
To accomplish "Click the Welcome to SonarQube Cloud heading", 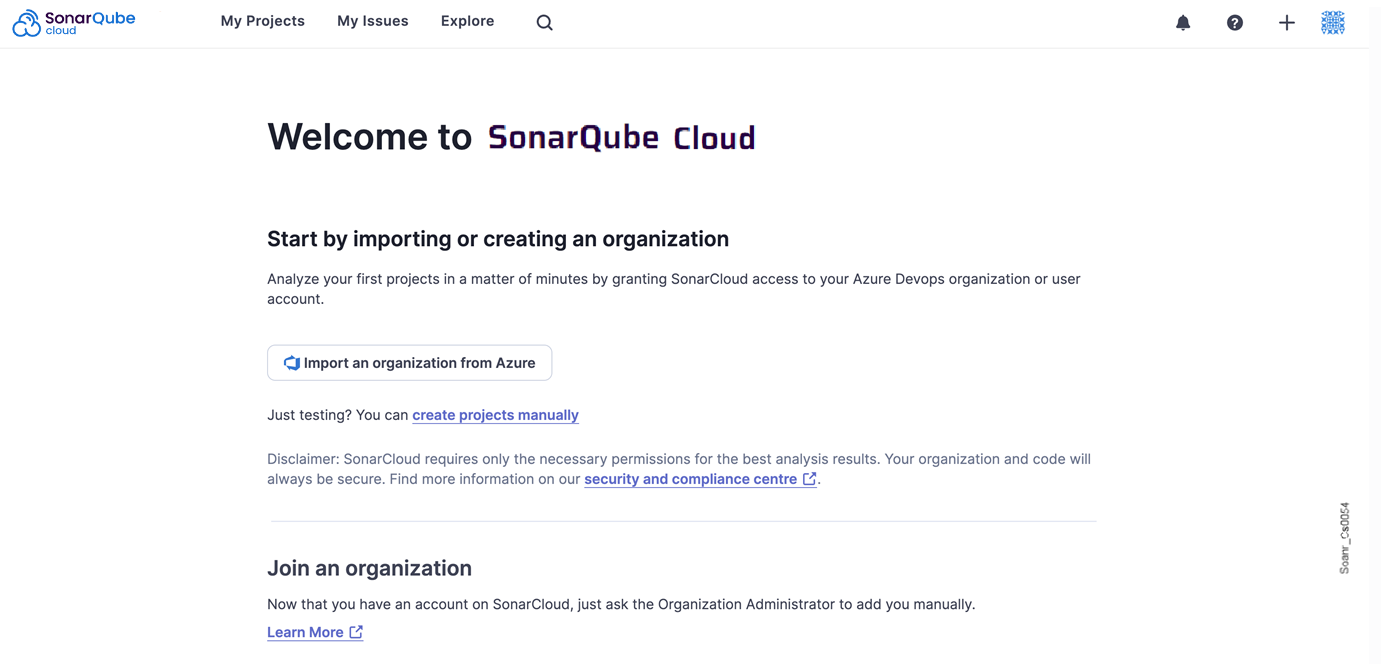I will point(510,137).
